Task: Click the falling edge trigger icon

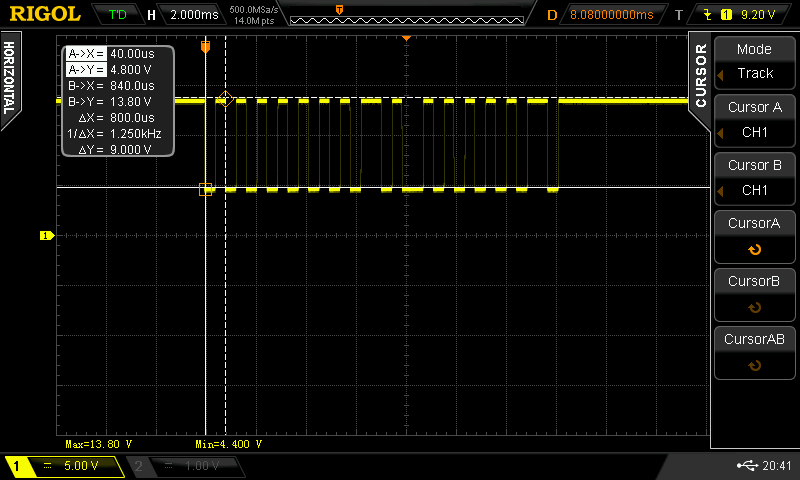Action: click(707, 14)
